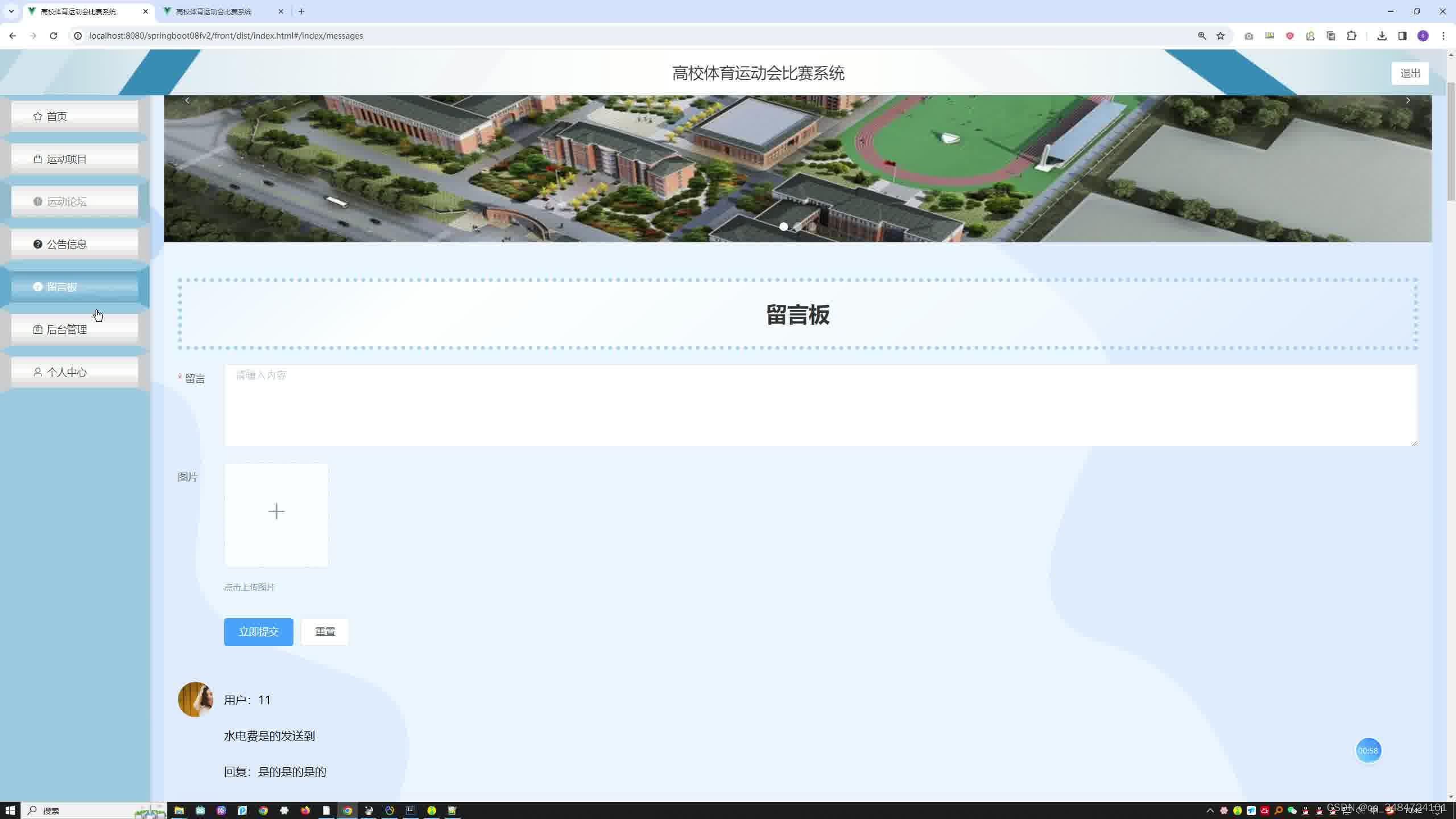Open browser extensions puzzle icon
Viewport: 1456px width, 819px height.
pos(1351,36)
